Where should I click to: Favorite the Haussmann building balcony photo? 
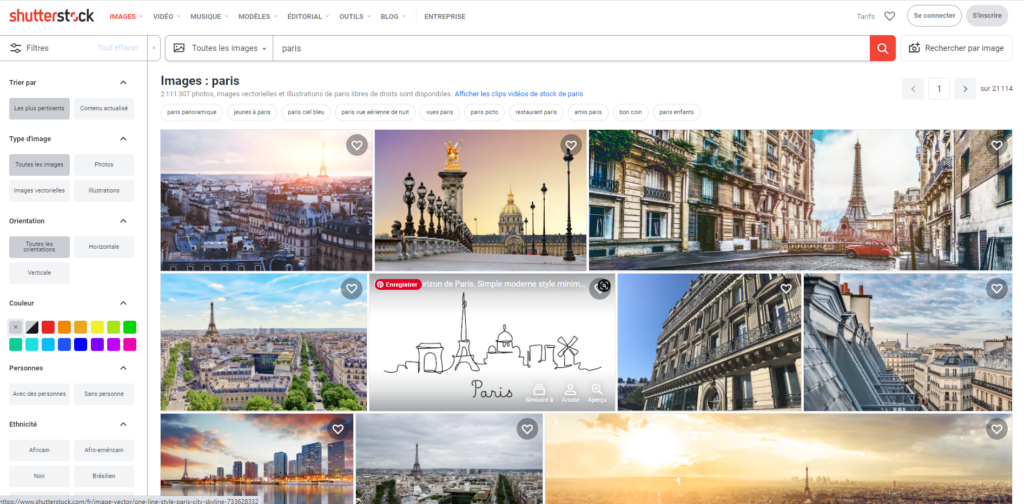point(786,289)
